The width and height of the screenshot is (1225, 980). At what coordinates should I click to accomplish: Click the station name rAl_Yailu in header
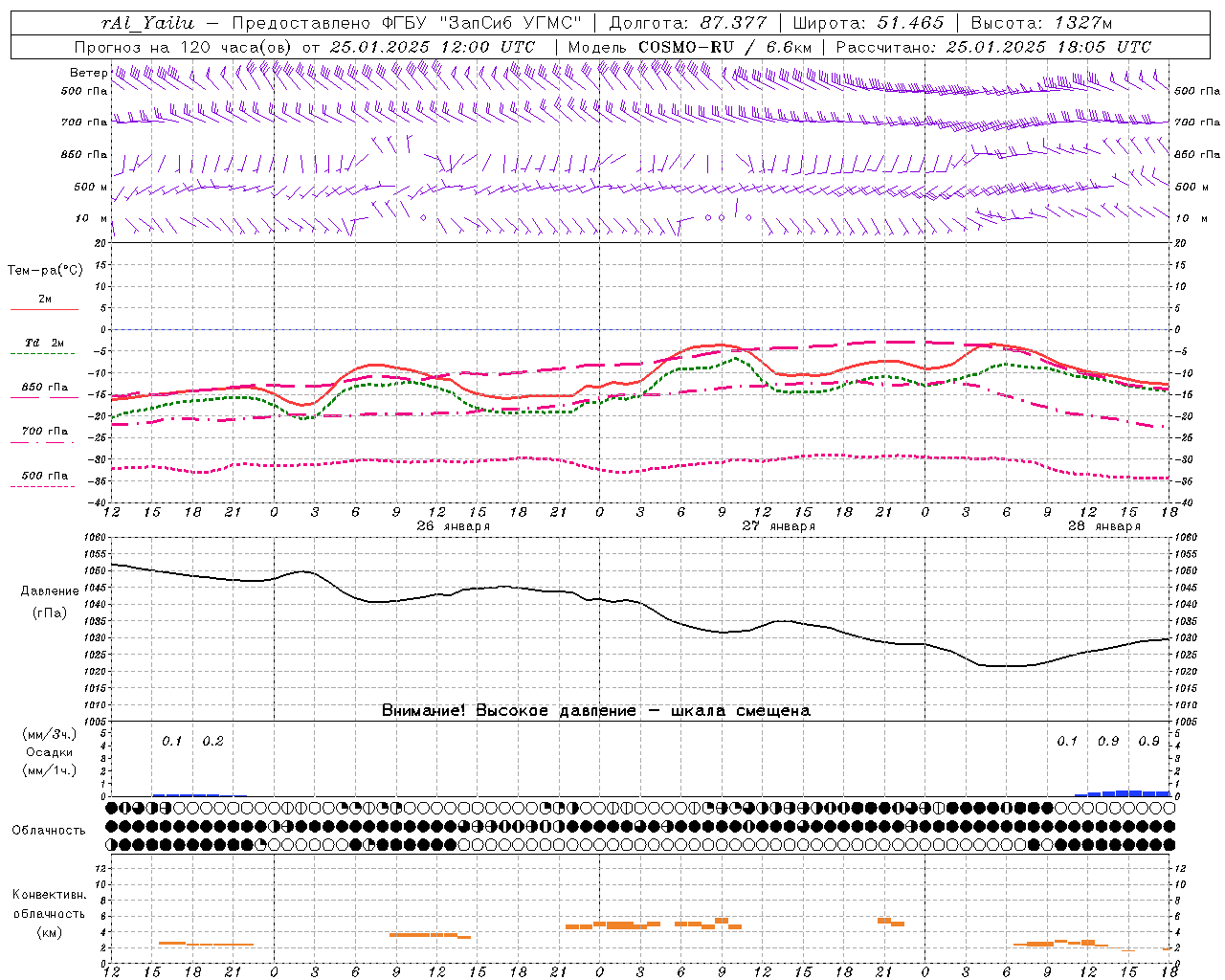147,23
